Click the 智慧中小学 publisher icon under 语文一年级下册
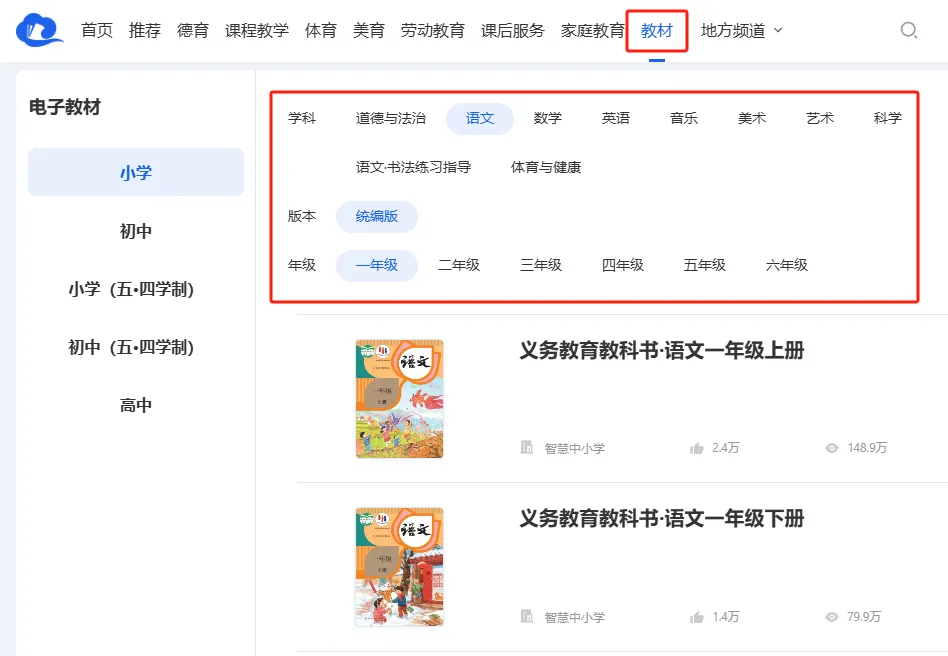The image size is (948, 656). (525, 617)
